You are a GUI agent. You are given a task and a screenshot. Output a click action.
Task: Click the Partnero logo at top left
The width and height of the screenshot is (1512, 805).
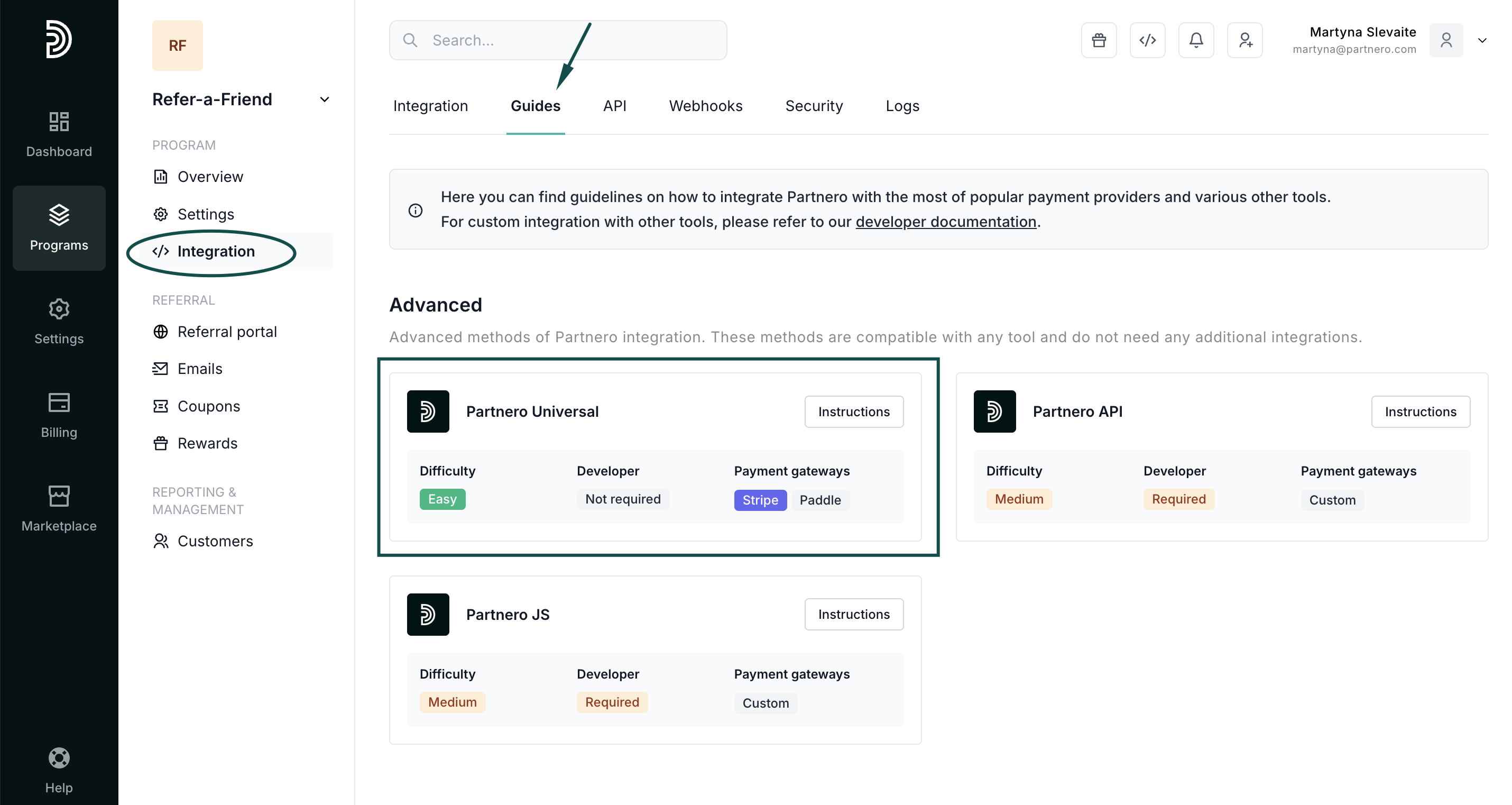(x=59, y=39)
